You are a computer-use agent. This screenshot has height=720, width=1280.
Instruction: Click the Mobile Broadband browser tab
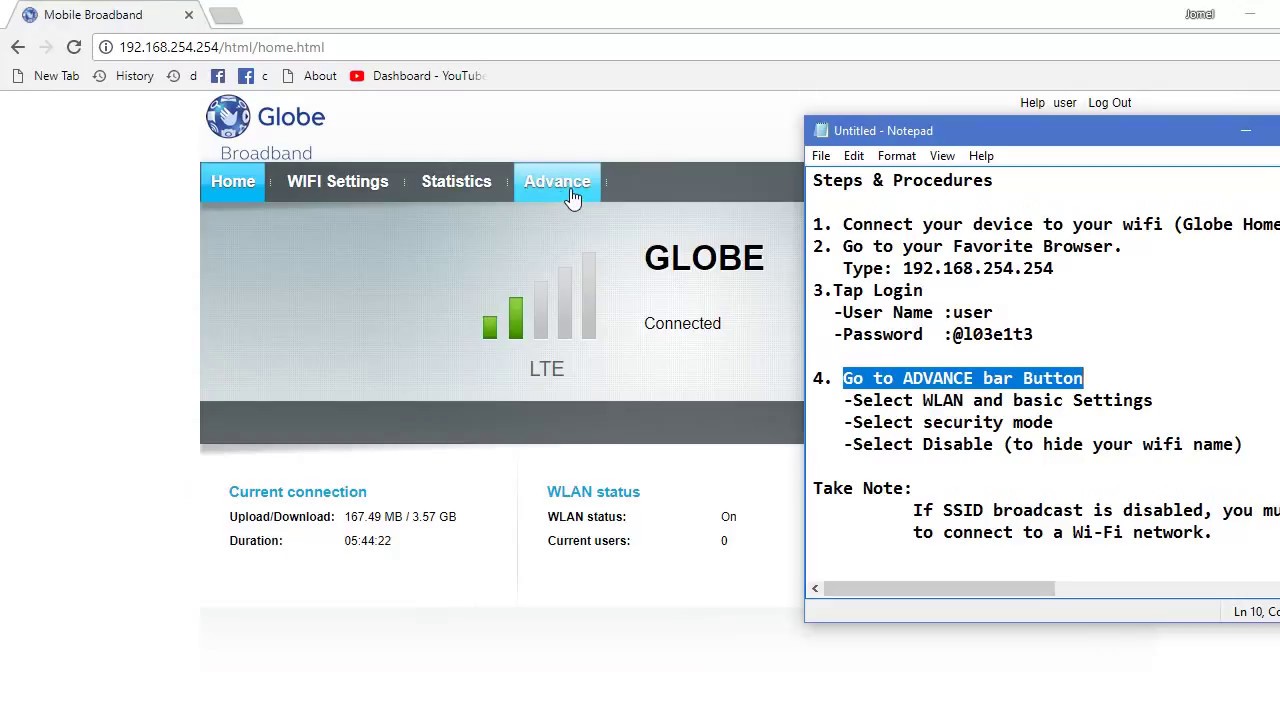coord(107,15)
